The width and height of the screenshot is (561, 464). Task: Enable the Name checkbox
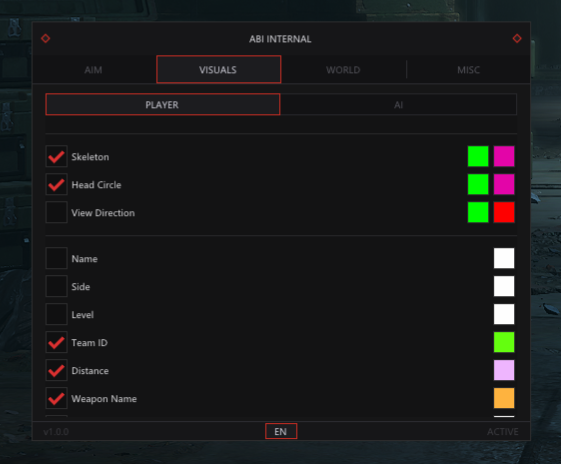(x=57, y=258)
